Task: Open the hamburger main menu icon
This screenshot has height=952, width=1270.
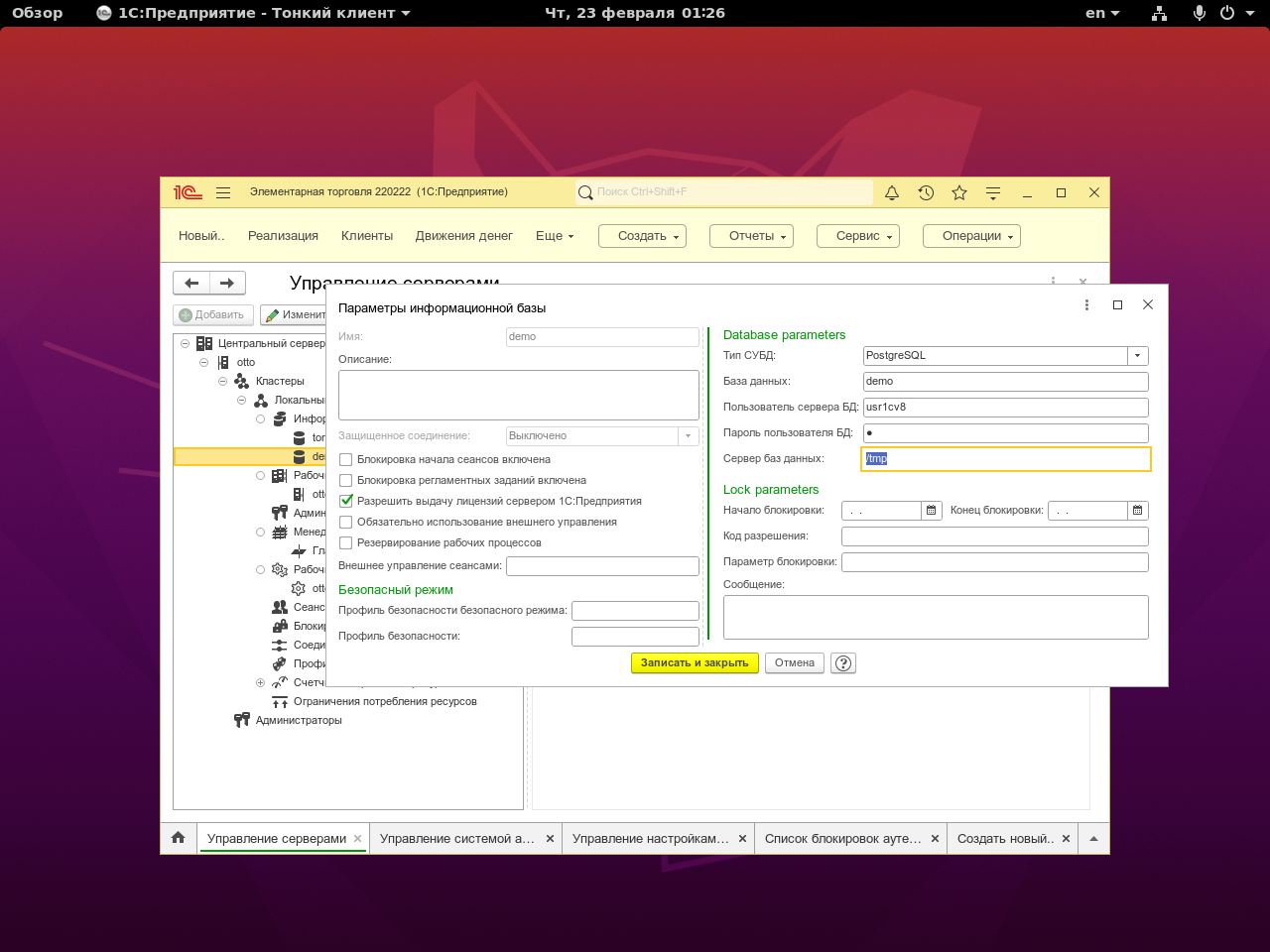Action: 223,192
